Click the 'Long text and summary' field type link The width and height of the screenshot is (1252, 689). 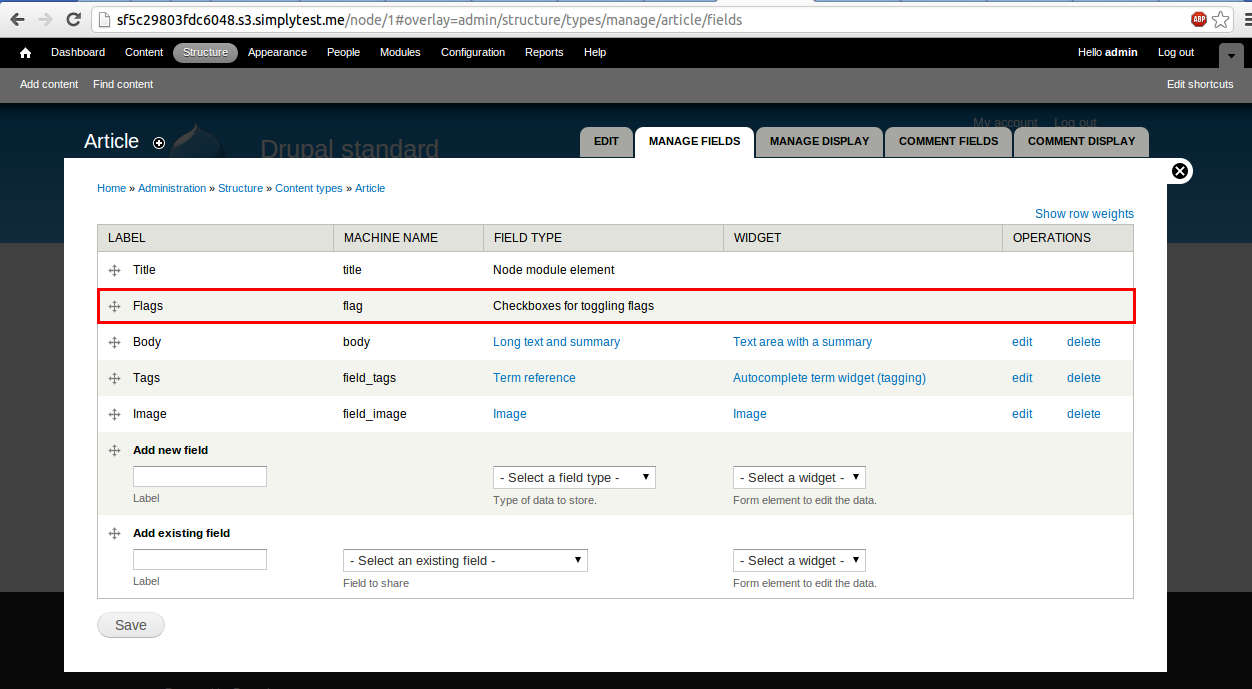coord(556,342)
